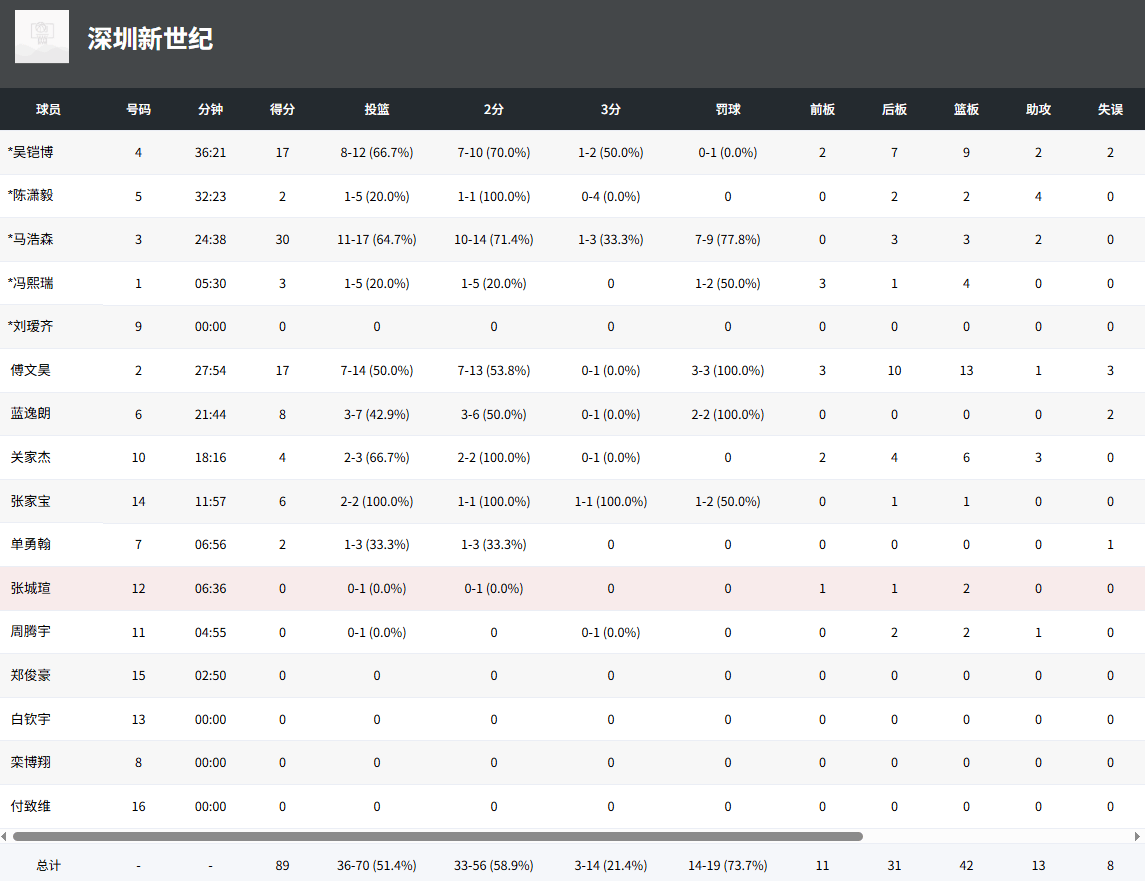Select player 张城瑄
The width and height of the screenshot is (1145, 881).
click(x=31, y=588)
